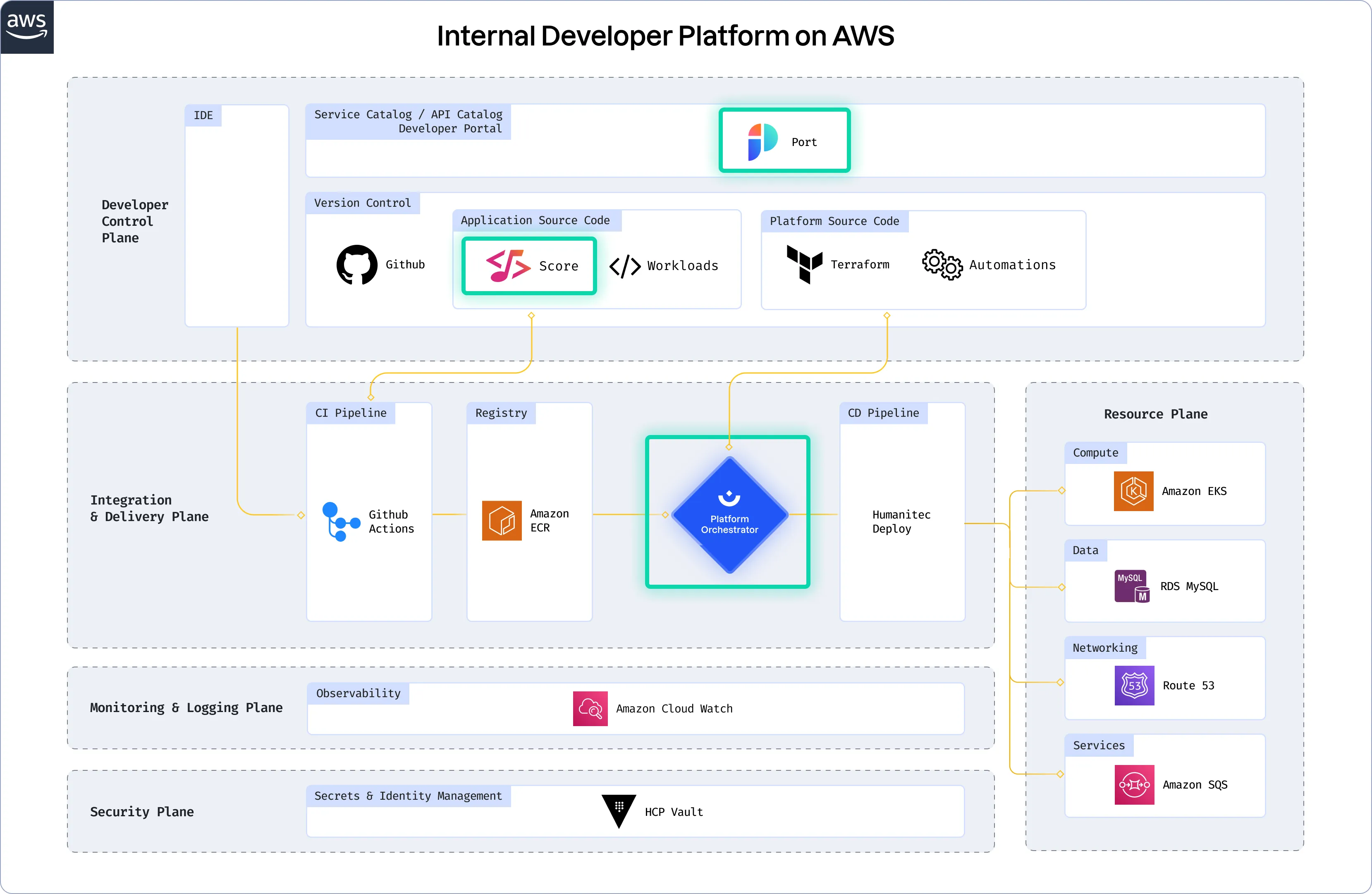Click the Route 53 icon
This screenshot has width=1372, height=894.
point(1134,685)
